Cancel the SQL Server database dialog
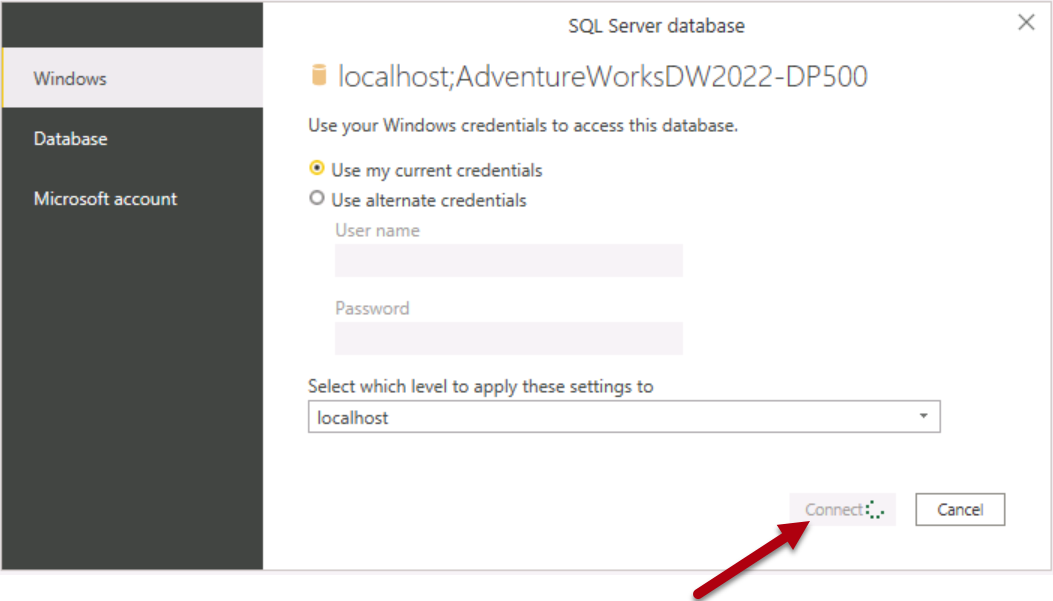This screenshot has width=1053, height=601. coord(960,510)
